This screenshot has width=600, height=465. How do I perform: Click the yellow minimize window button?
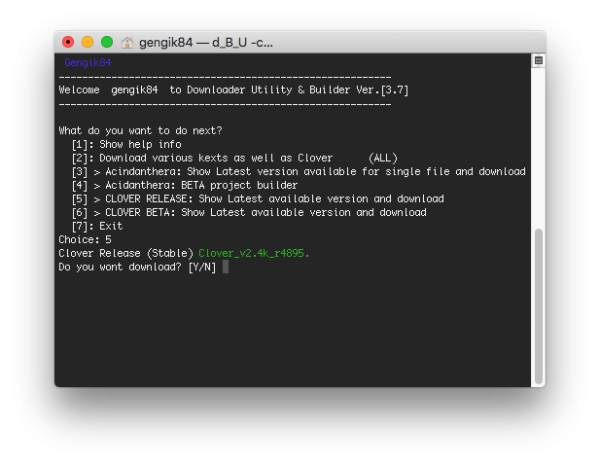(x=88, y=42)
